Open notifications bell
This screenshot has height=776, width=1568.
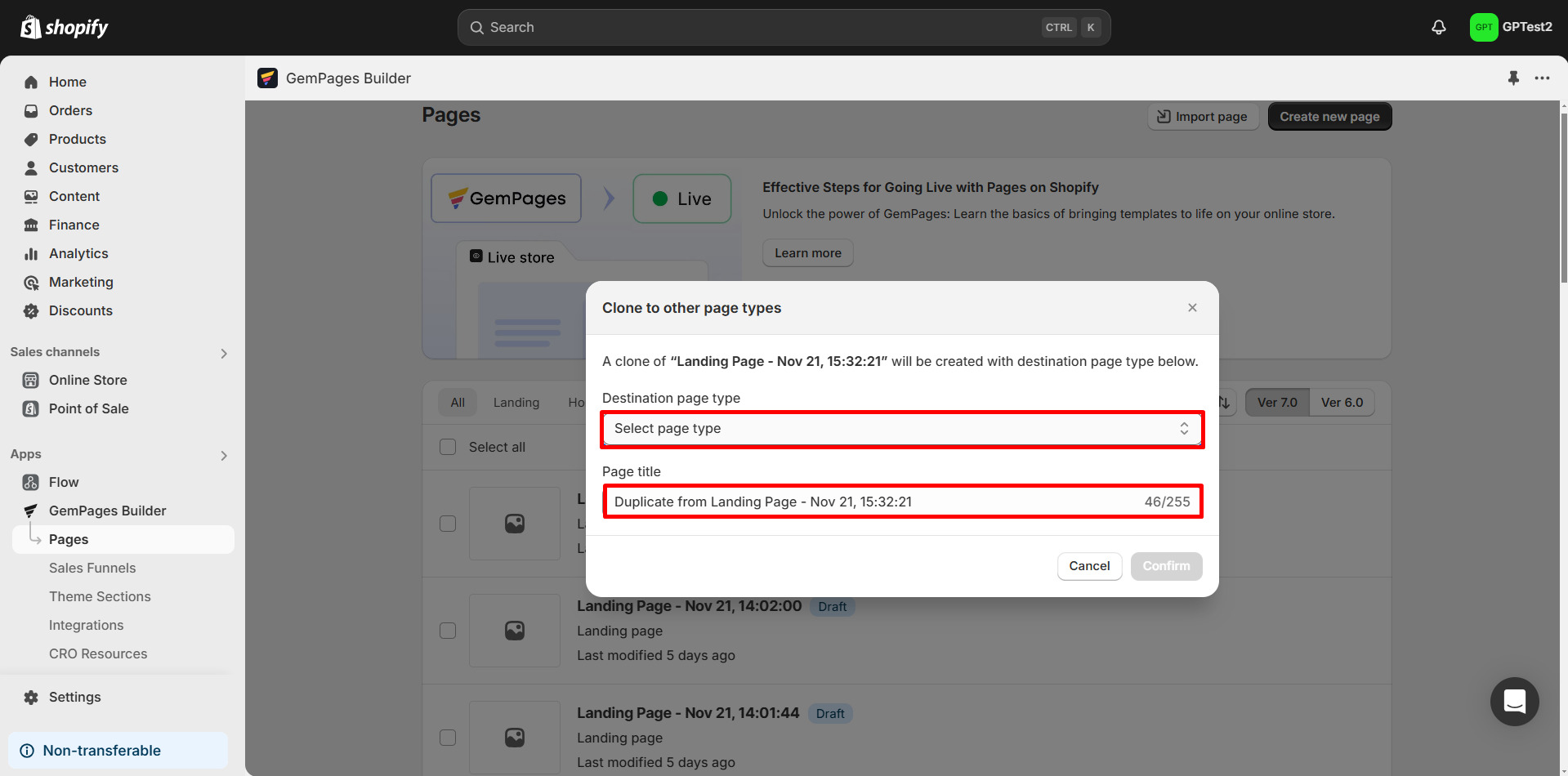[x=1437, y=27]
